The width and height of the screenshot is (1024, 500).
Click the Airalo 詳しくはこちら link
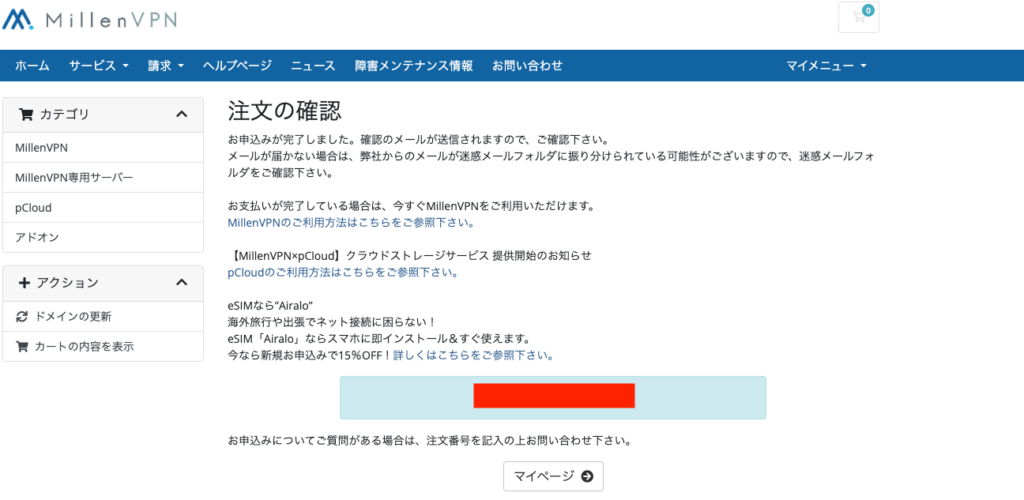tap(472, 355)
